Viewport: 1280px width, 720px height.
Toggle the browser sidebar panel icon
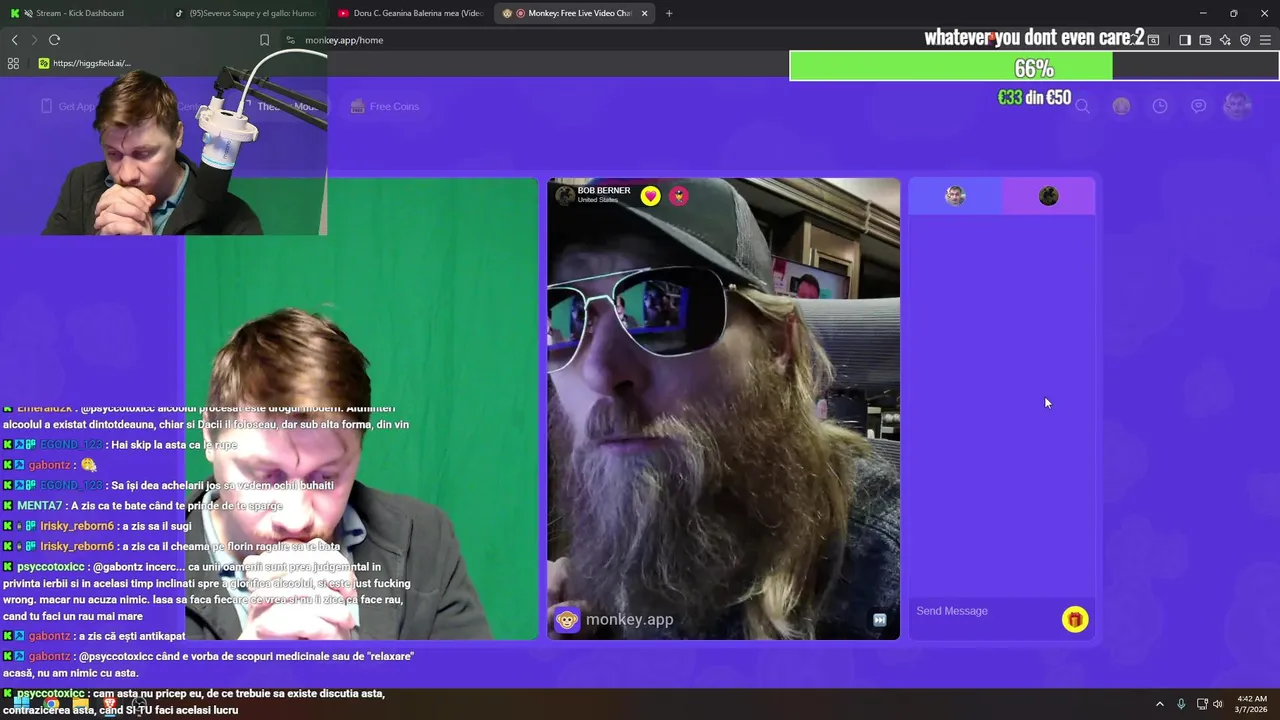click(1185, 40)
